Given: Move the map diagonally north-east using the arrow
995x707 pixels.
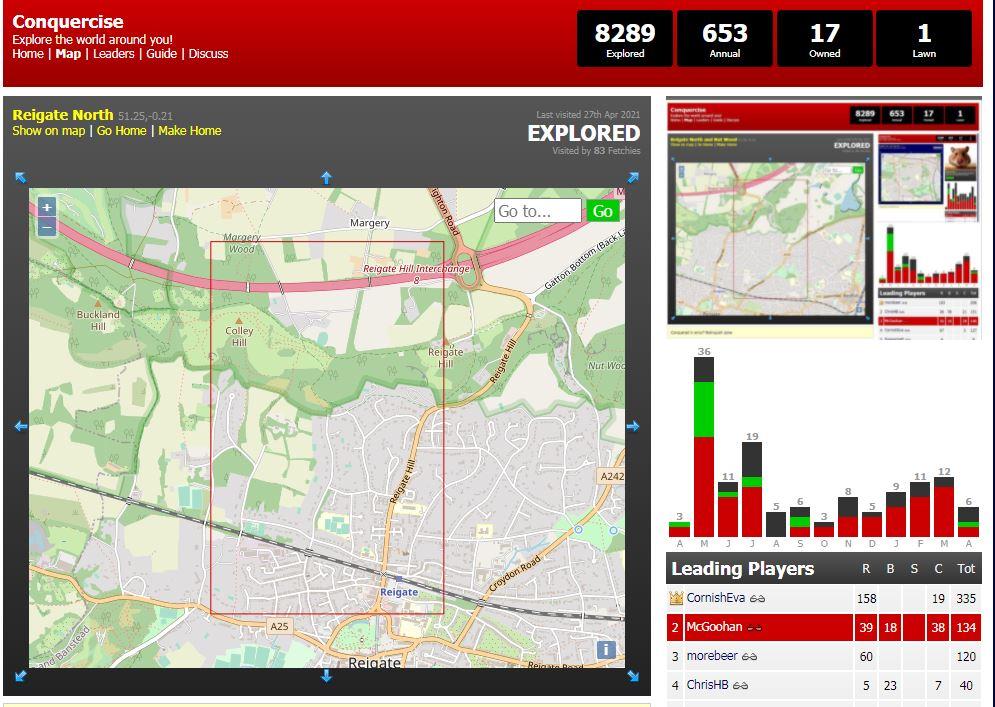Looking at the screenshot, I should coord(633,178).
